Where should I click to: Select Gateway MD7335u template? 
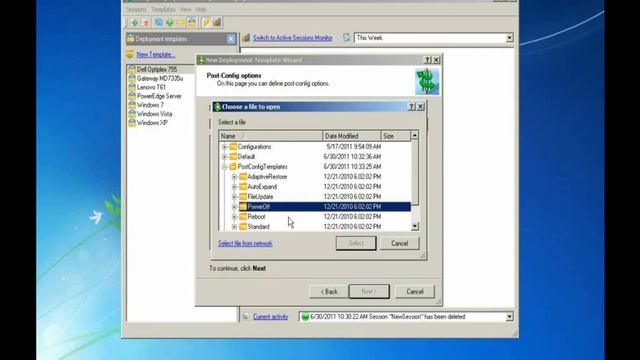(x=160, y=78)
